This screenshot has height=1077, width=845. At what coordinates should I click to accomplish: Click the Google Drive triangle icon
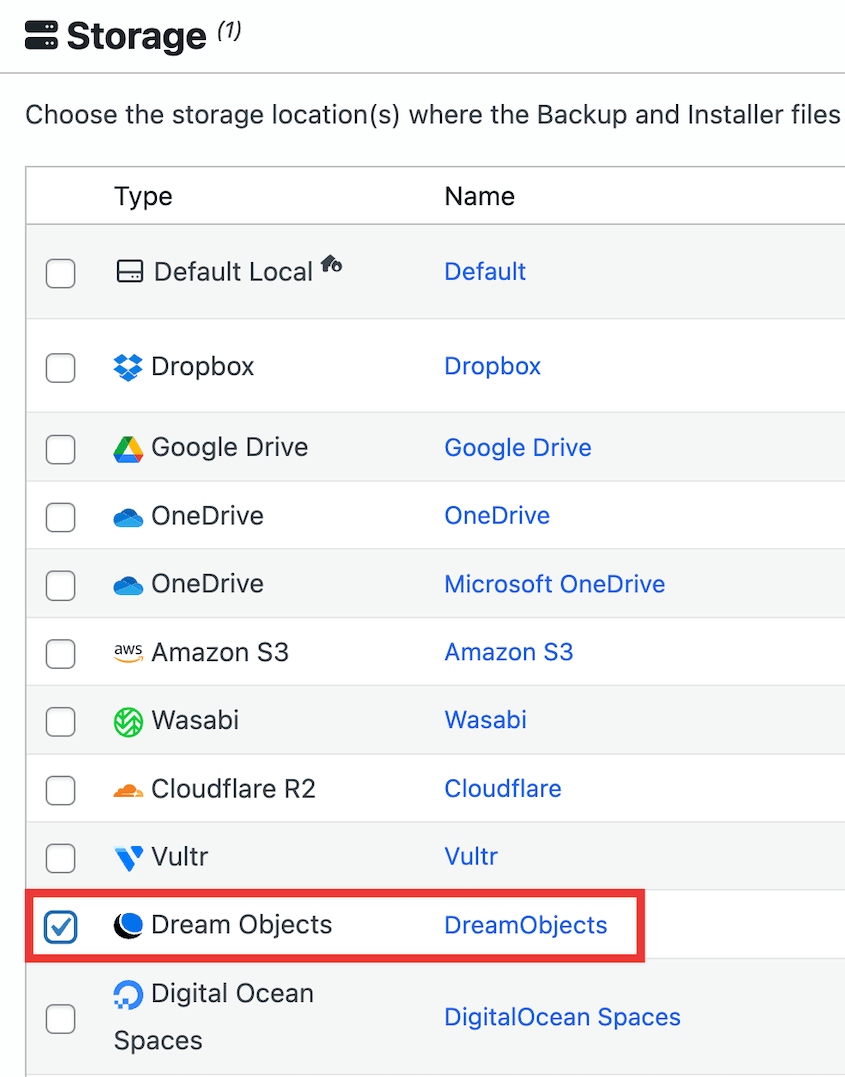(127, 447)
